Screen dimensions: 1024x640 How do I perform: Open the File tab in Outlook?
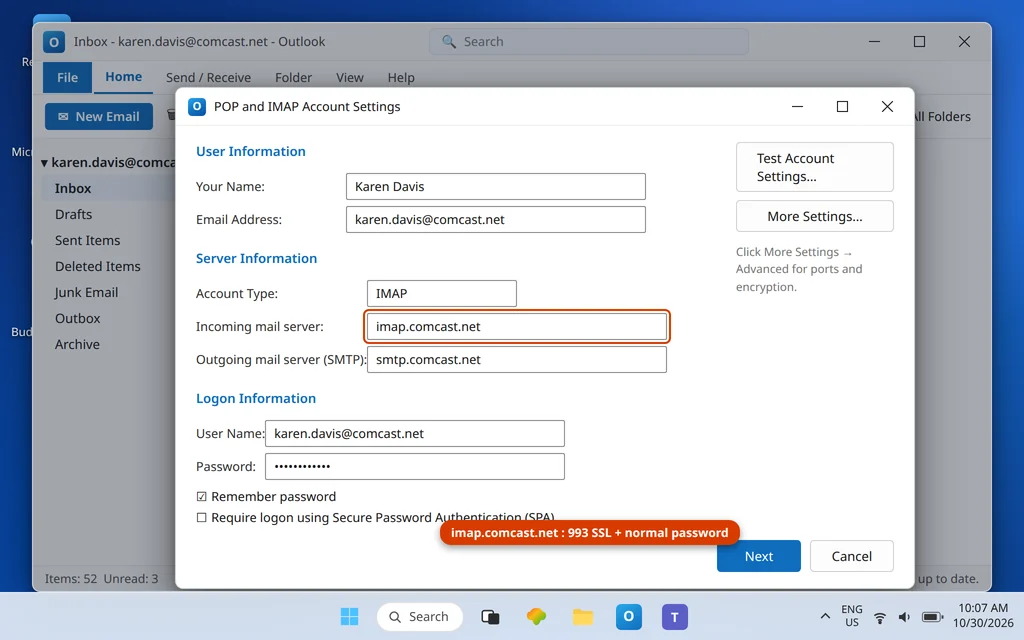(x=67, y=77)
